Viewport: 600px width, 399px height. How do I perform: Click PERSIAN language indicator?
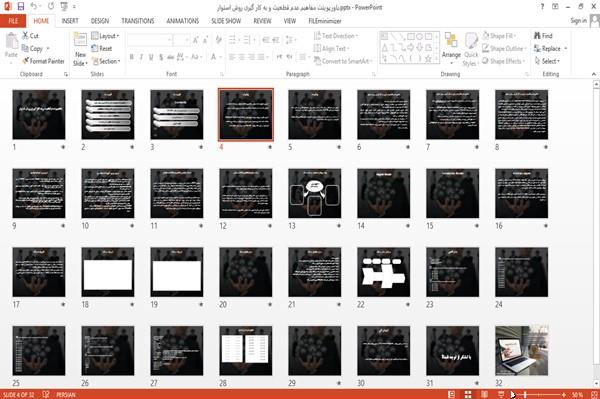point(65,394)
